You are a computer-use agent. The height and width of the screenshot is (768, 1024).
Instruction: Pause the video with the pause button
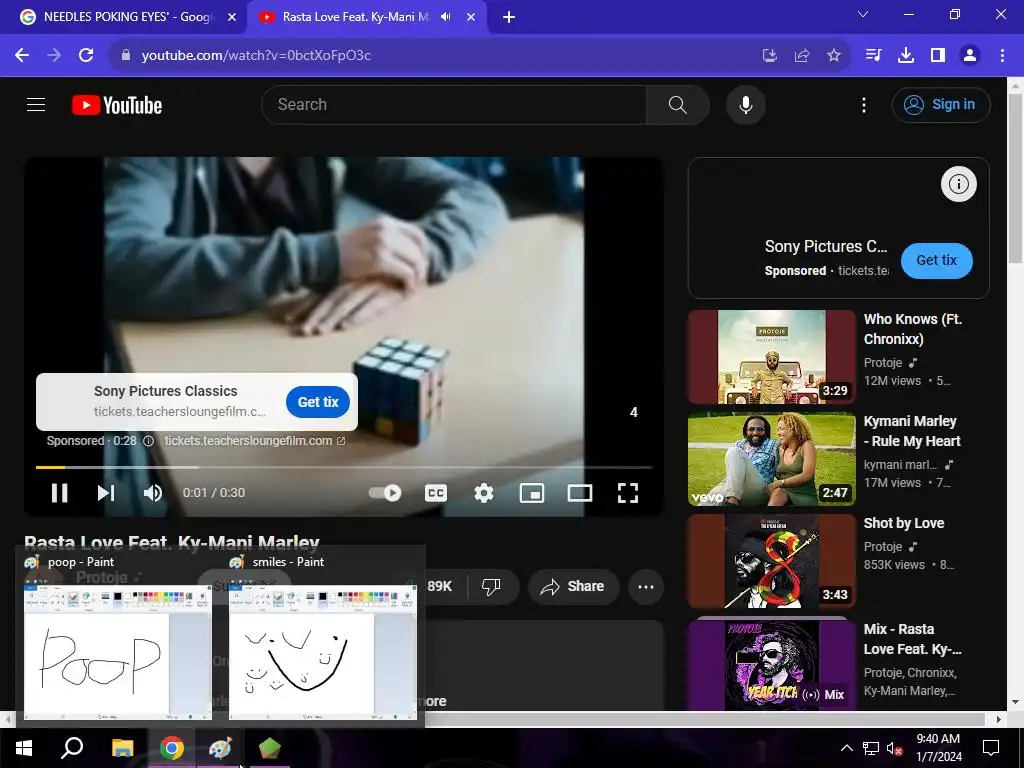click(x=59, y=493)
